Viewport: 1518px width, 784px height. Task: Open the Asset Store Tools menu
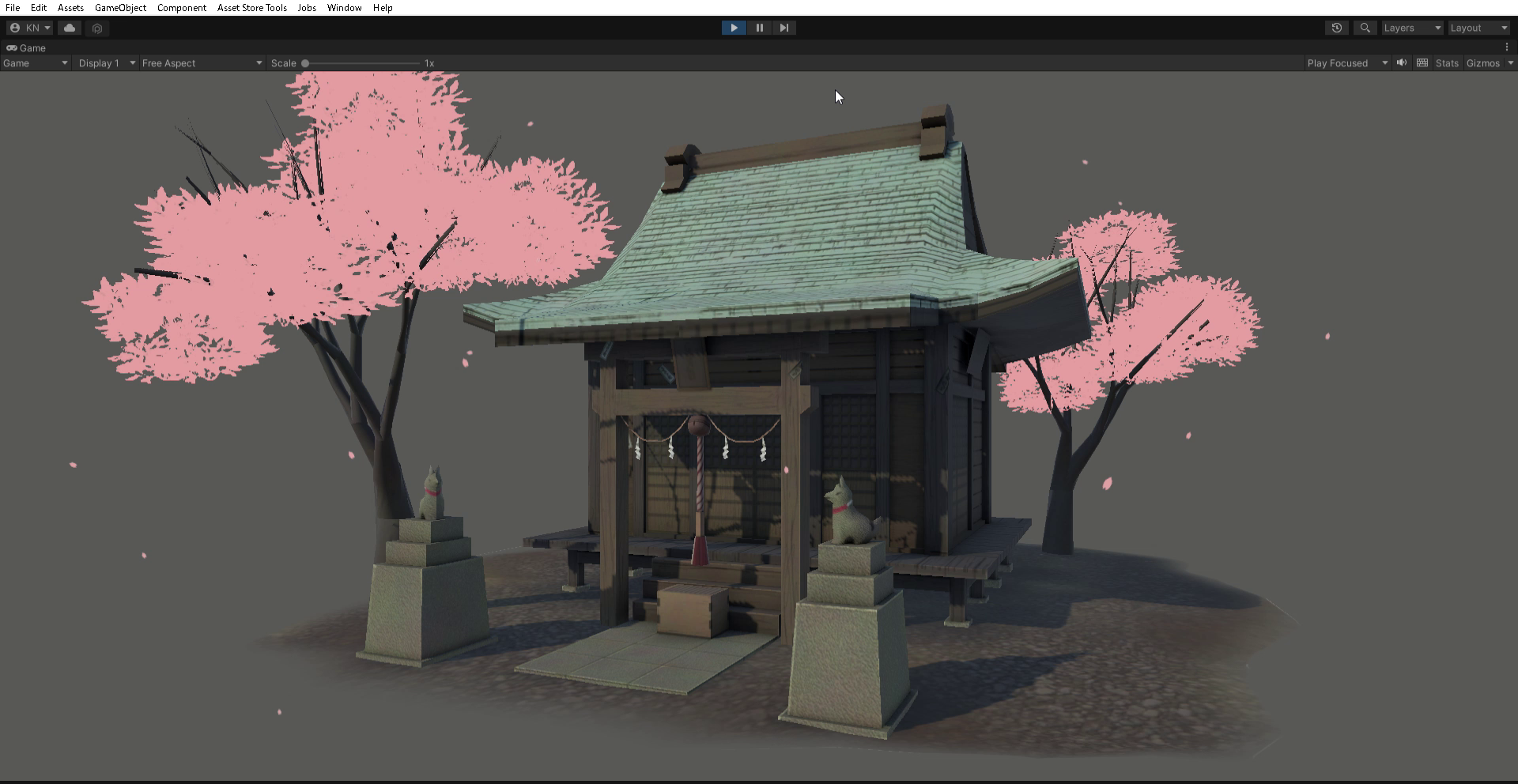252,8
